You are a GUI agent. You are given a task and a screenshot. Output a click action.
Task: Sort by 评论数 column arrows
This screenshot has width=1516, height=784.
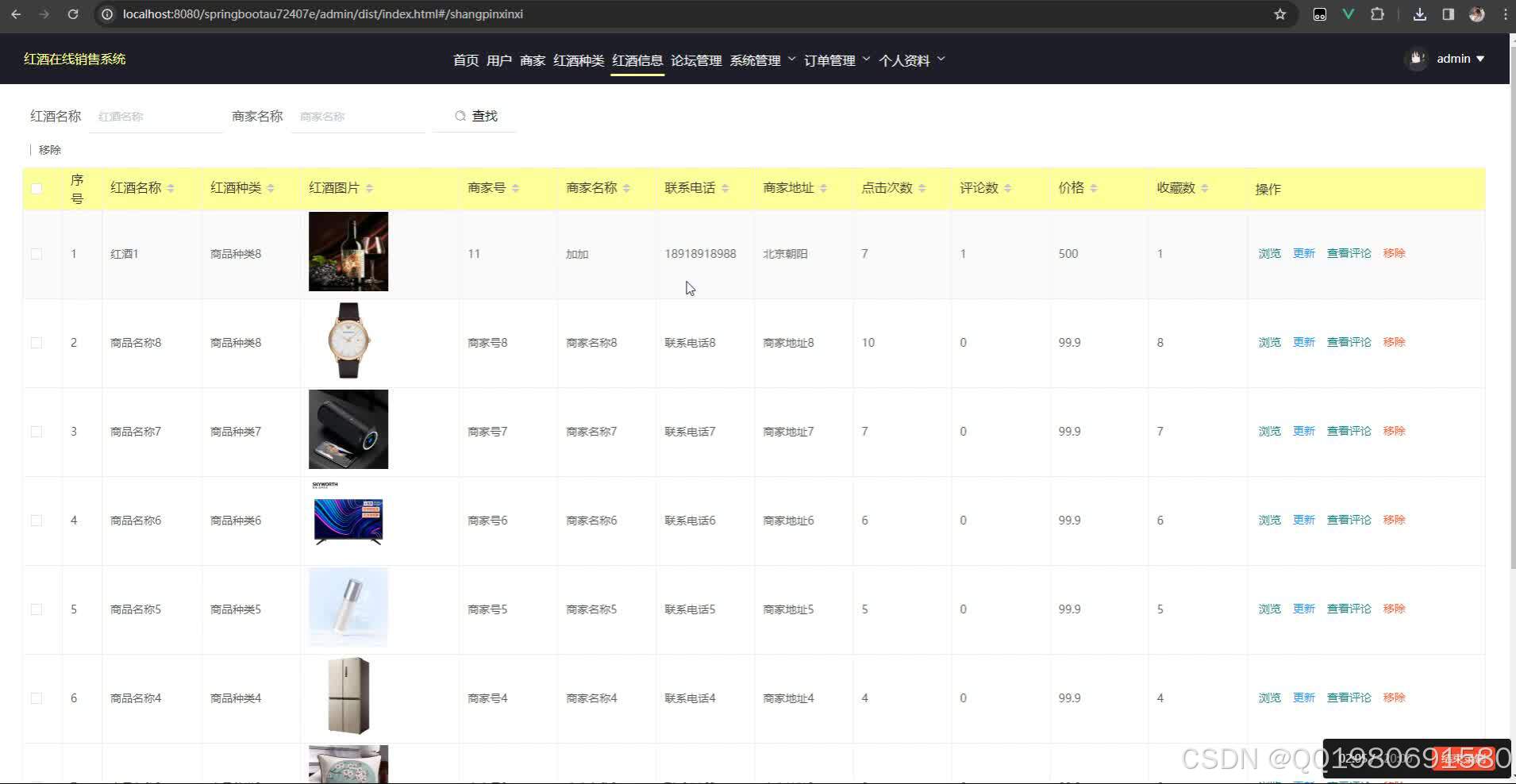click(x=1007, y=188)
